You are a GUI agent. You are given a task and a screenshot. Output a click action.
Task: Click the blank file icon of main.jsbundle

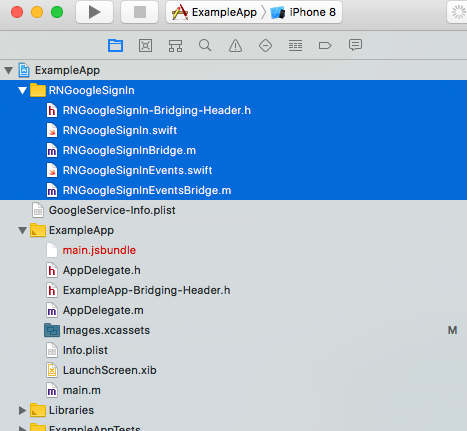pyautogui.click(x=52, y=250)
